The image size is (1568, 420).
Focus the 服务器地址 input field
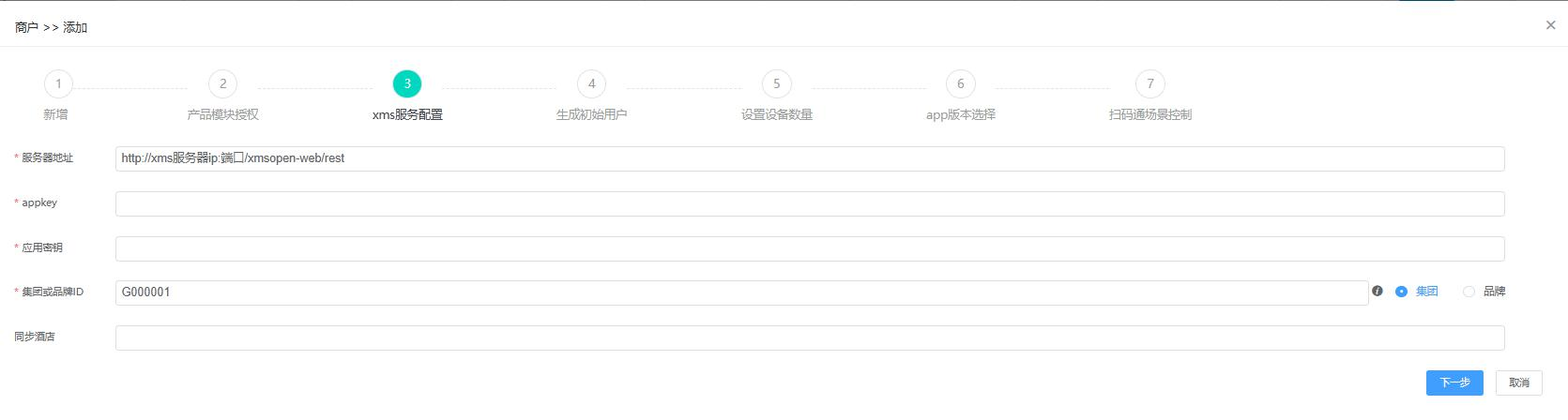pos(810,158)
